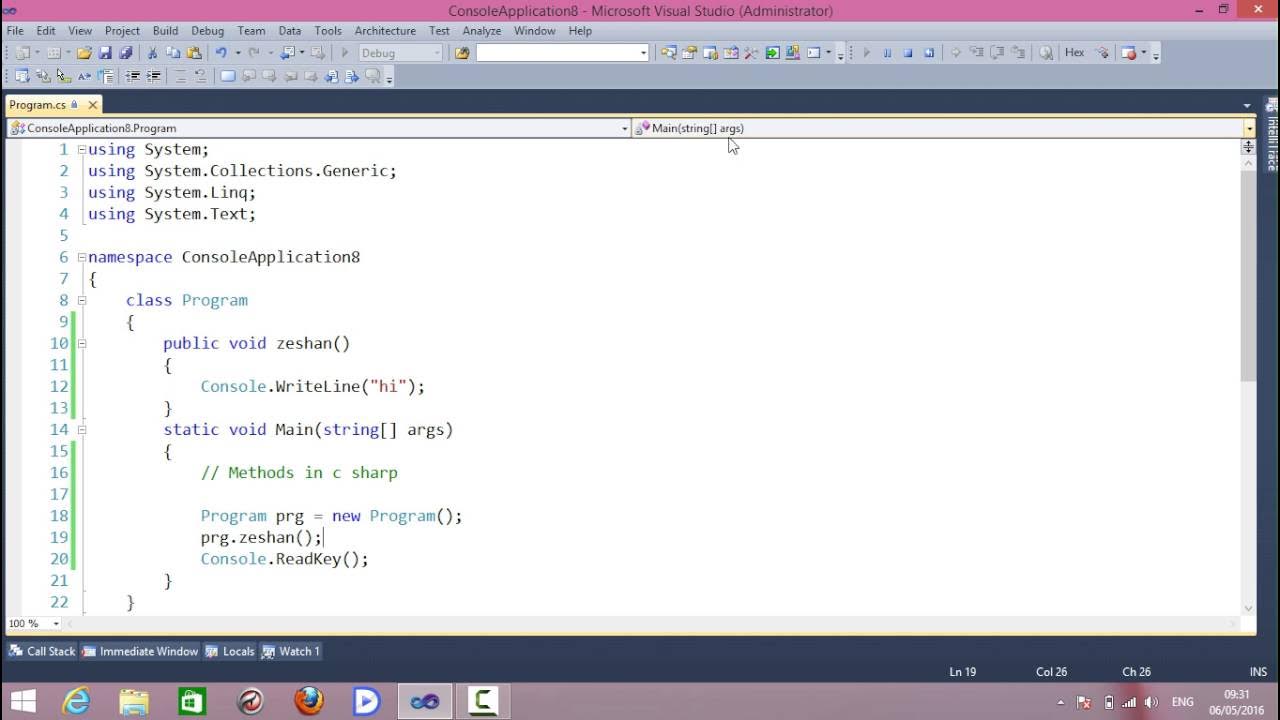Open the Debug configuration dropdown

coord(437,53)
